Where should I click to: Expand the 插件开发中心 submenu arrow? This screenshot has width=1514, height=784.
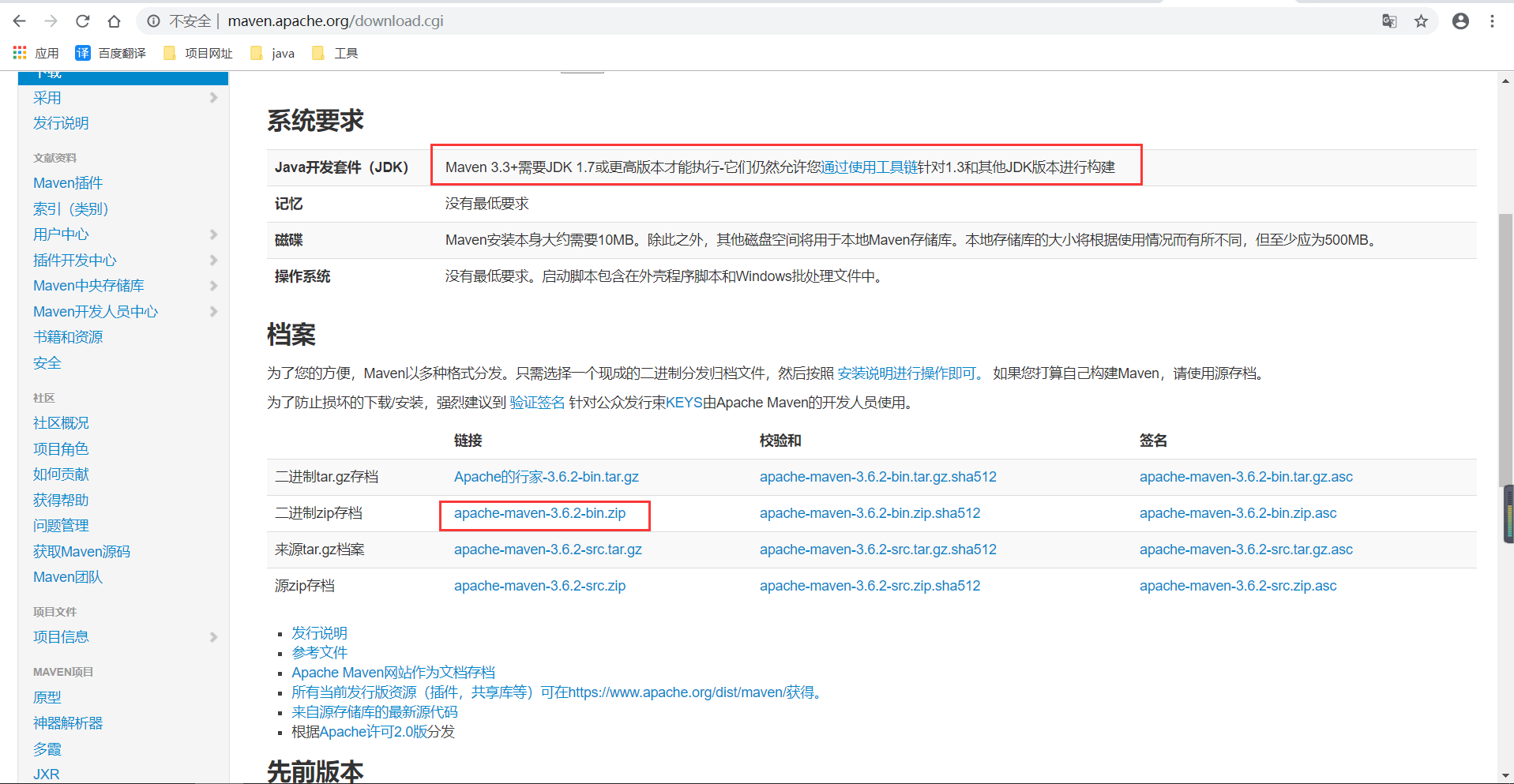point(213,261)
